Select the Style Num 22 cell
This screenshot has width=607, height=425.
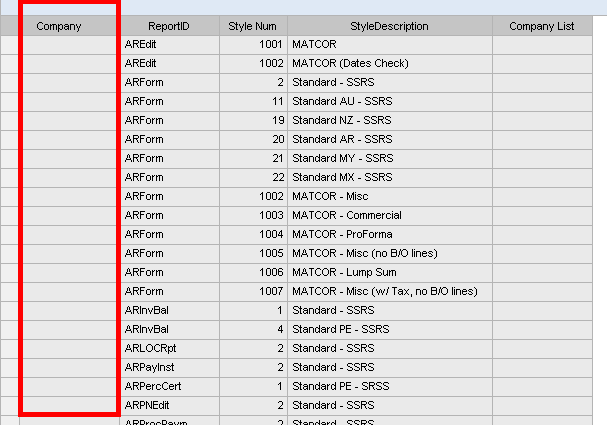click(x=254, y=177)
